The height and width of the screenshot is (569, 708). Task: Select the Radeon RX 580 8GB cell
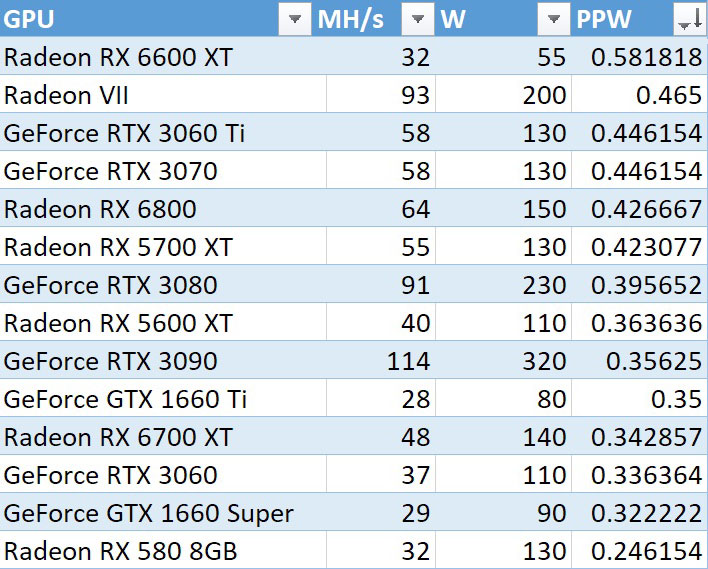[x=163, y=549]
